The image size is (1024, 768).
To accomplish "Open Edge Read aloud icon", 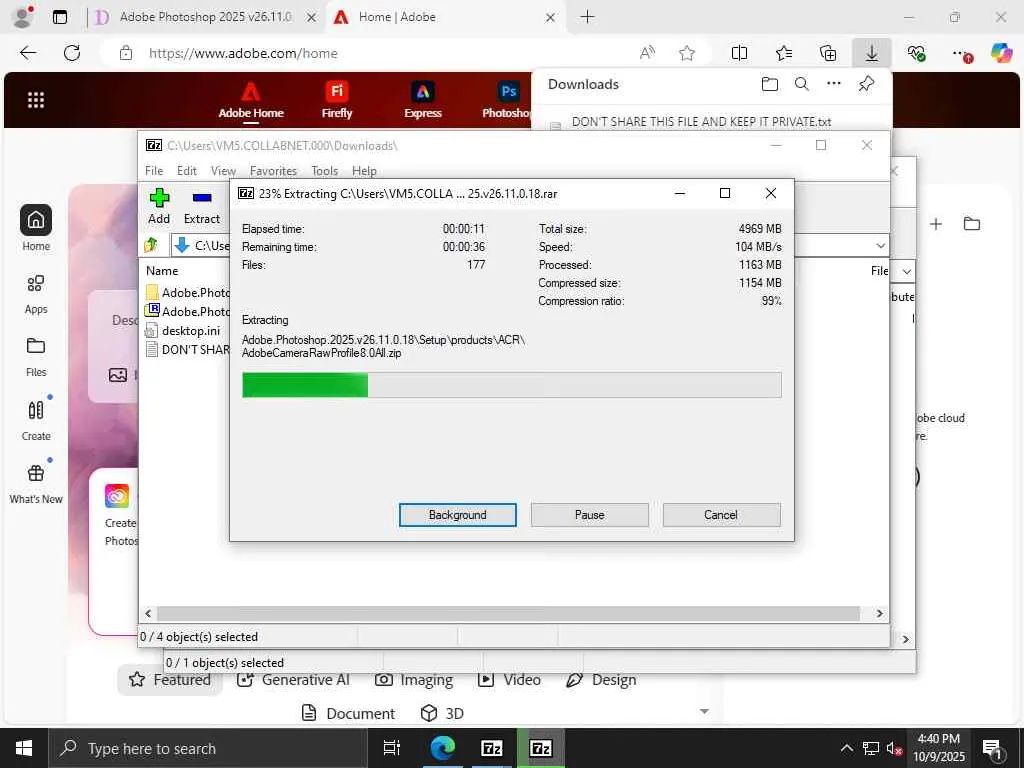I will (647, 53).
